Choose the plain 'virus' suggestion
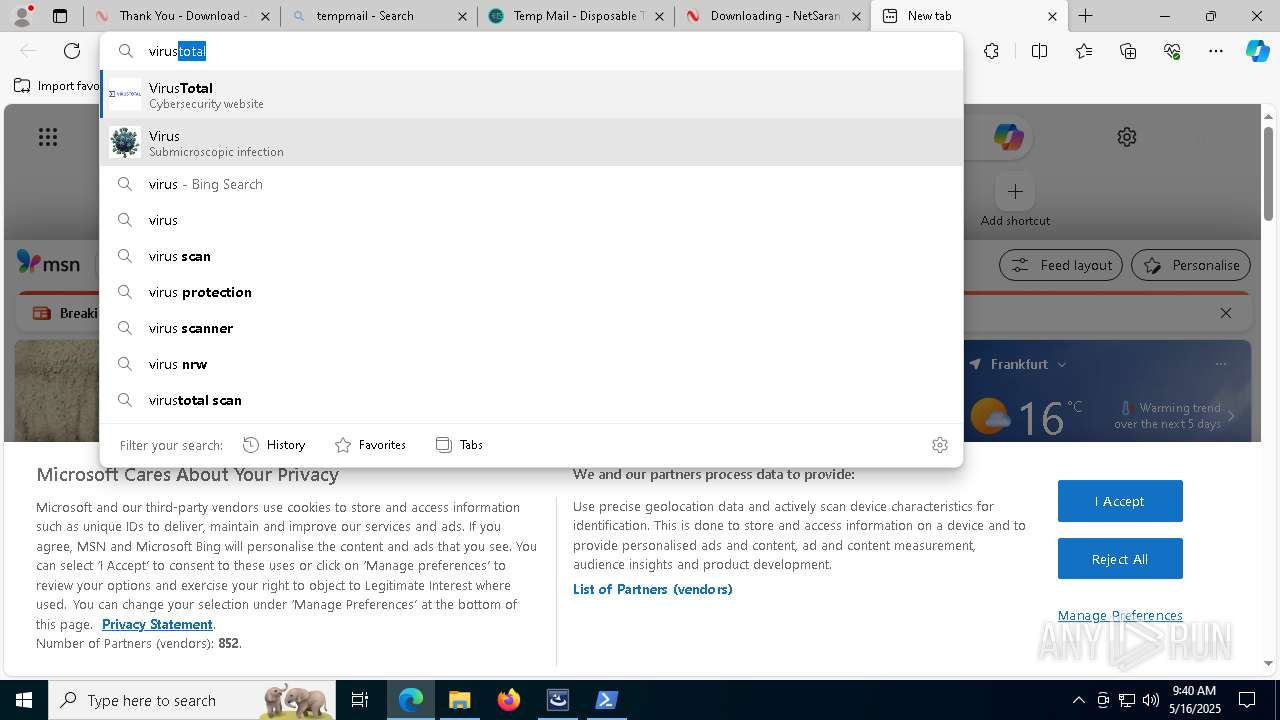1280x720 pixels. pyautogui.click(x=531, y=220)
